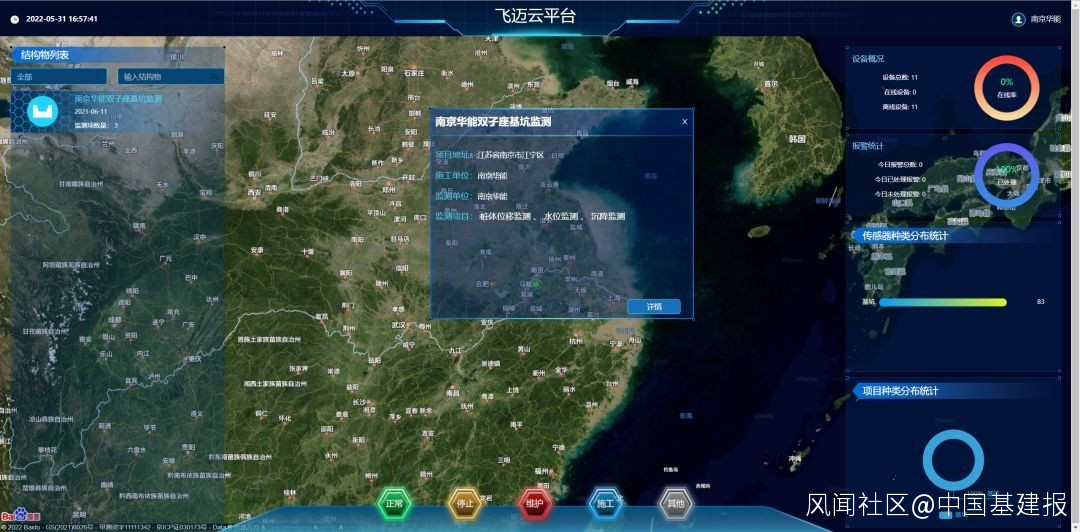Click the yellow 停止 status hexagon
The width and height of the screenshot is (1080, 532).
[464, 504]
